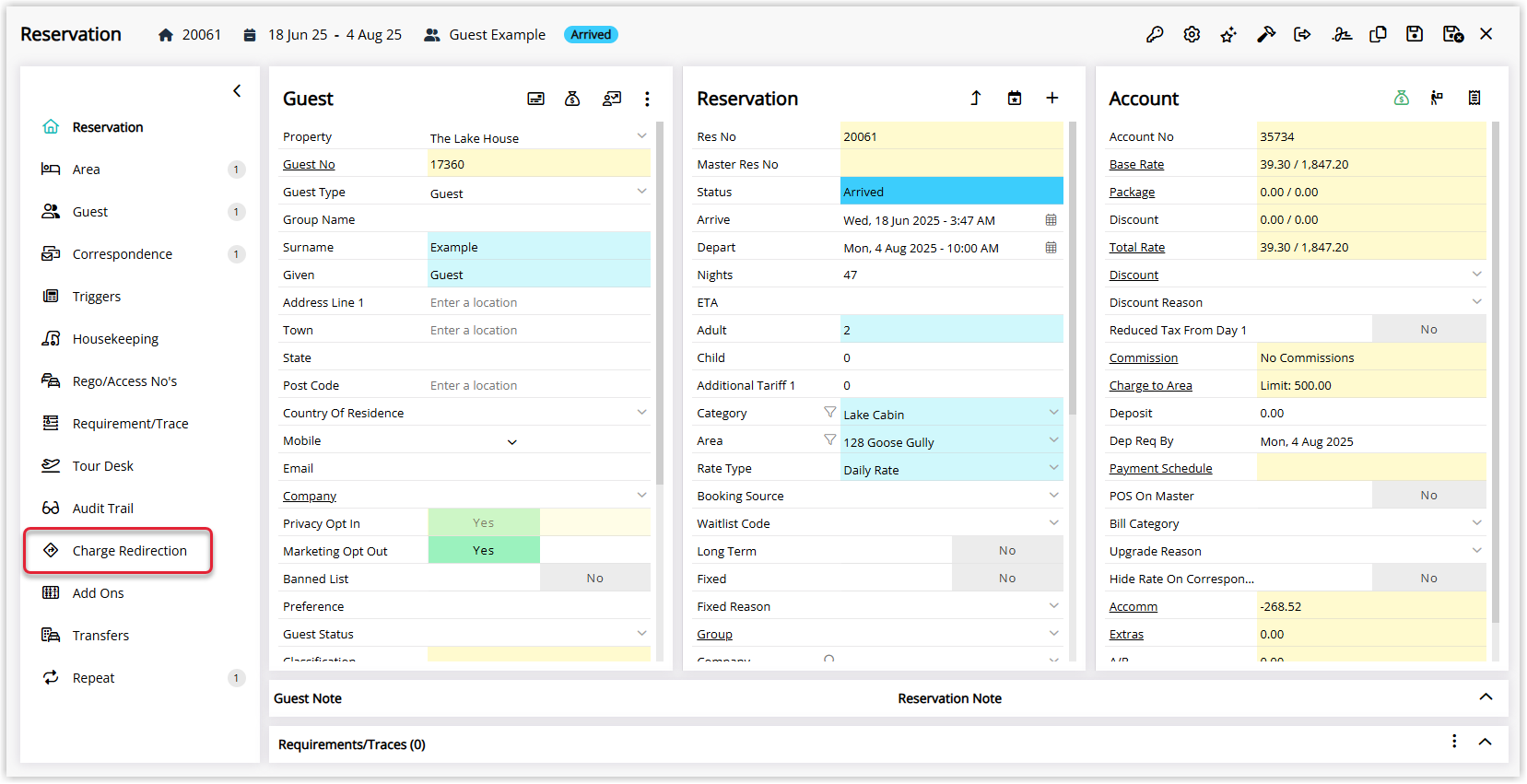This screenshot has height=784, width=1527.
Task: Click the Guest No link
Action: (x=309, y=164)
